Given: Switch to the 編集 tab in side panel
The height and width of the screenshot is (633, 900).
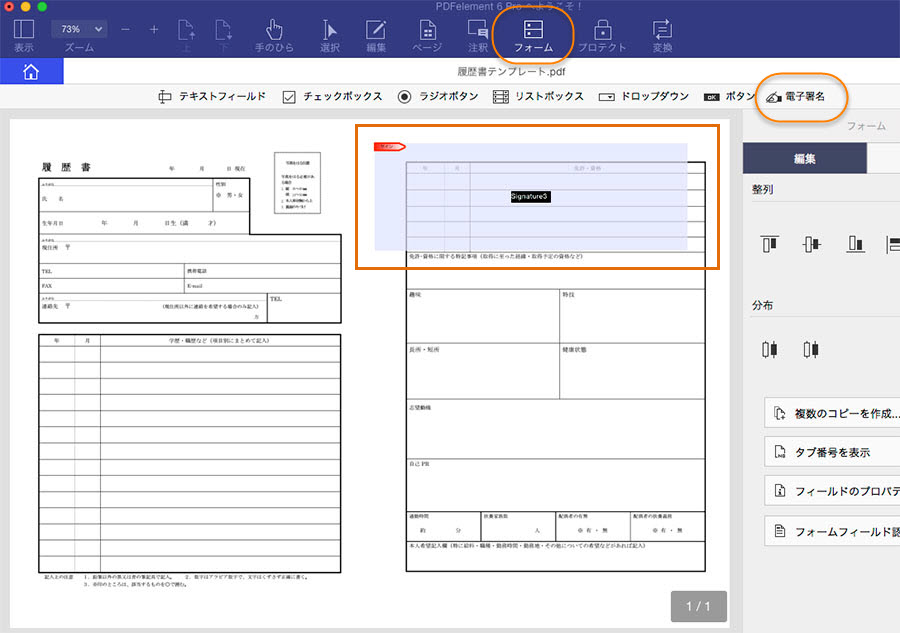Looking at the screenshot, I should click(804, 158).
